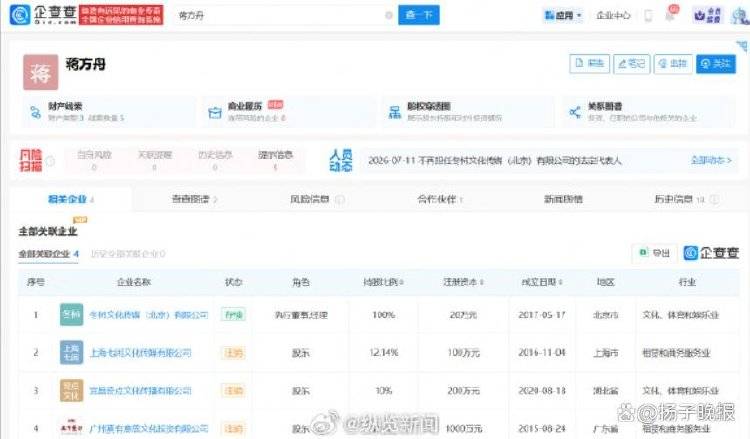Switch to the 合作伙伴 tab
The width and height of the screenshot is (750, 439).
pos(440,199)
